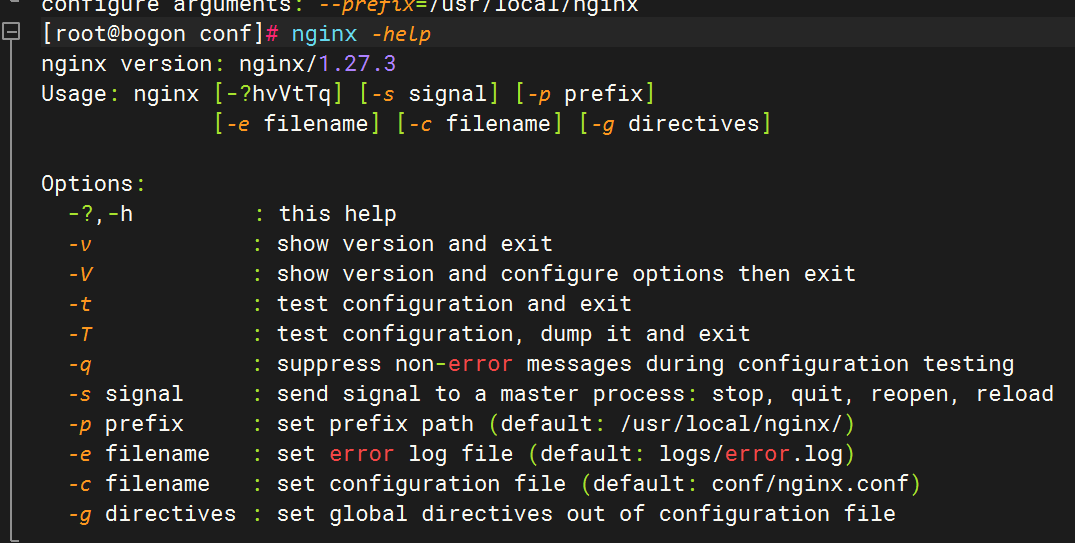Click 'show version and exit' description
Image resolution: width=1075 pixels, height=543 pixels.
[415, 244]
